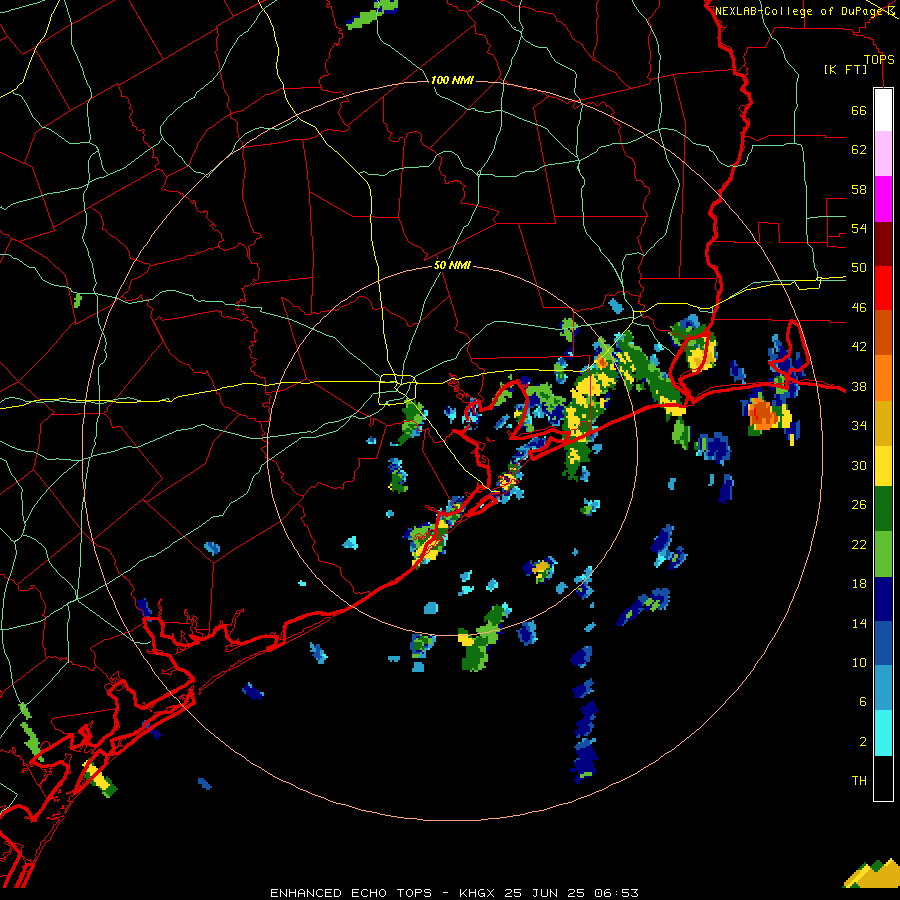Click the 2 value on the legend
Viewport: 900px width, 900px height.
click(x=863, y=742)
